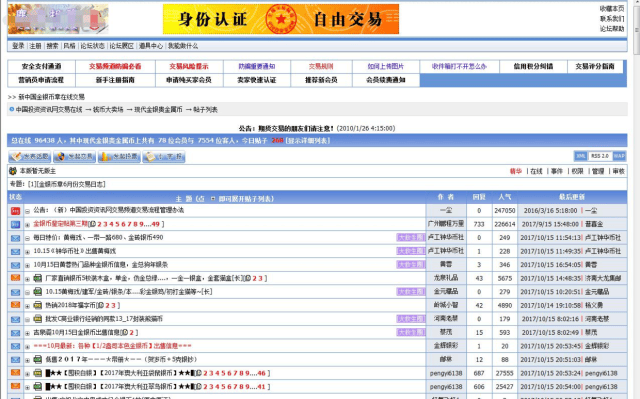Click purple image tag on 批发C商业银行 row
This screenshot has width=640, height=399.
tap(411, 319)
